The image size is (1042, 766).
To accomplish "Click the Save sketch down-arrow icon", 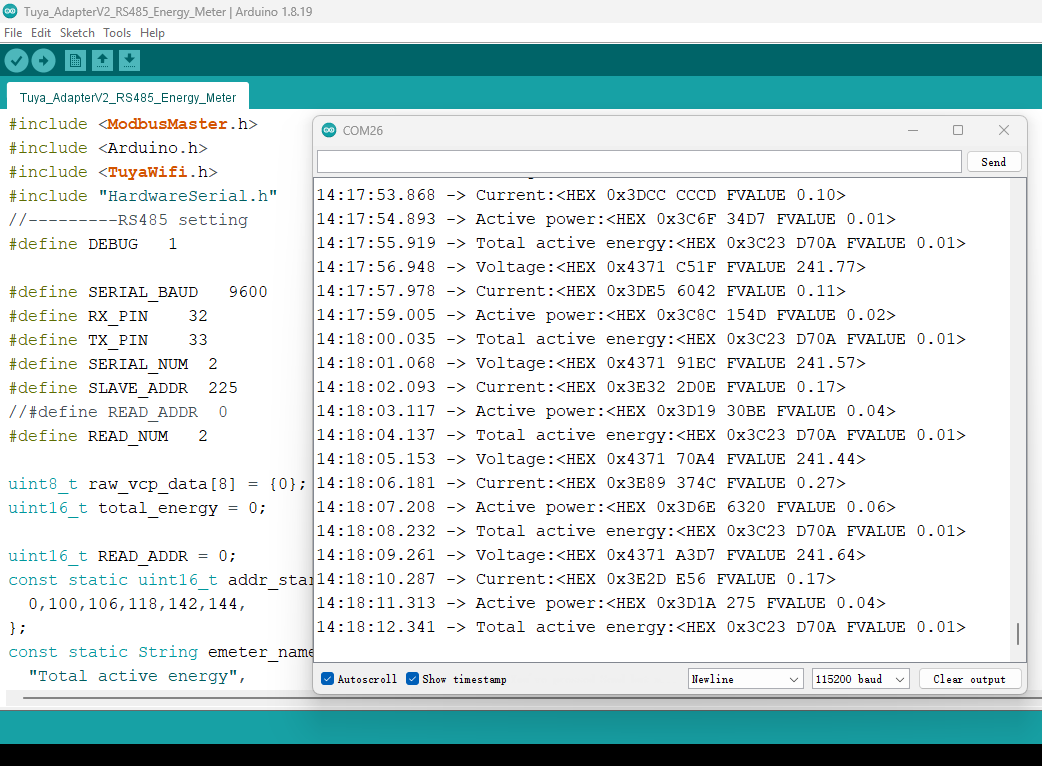I will pyautogui.click(x=129, y=61).
